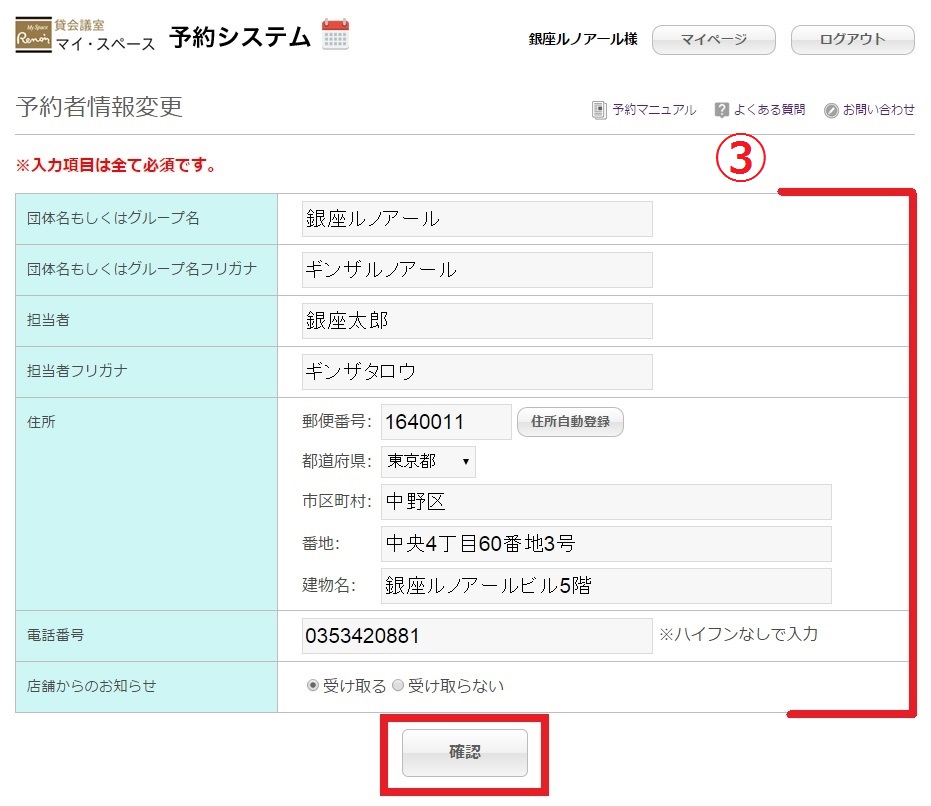Select the 受け取る radio button

tap(313, 686)
